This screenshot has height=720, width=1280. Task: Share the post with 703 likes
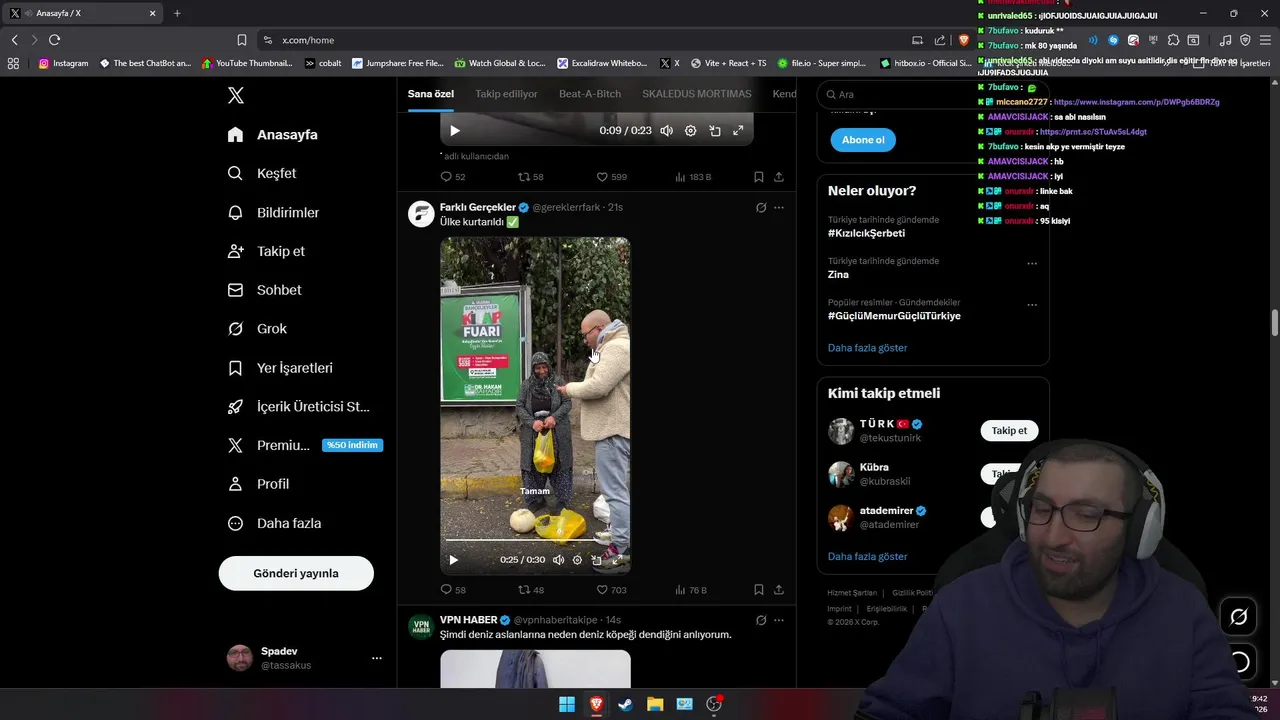tap(778, 590)
